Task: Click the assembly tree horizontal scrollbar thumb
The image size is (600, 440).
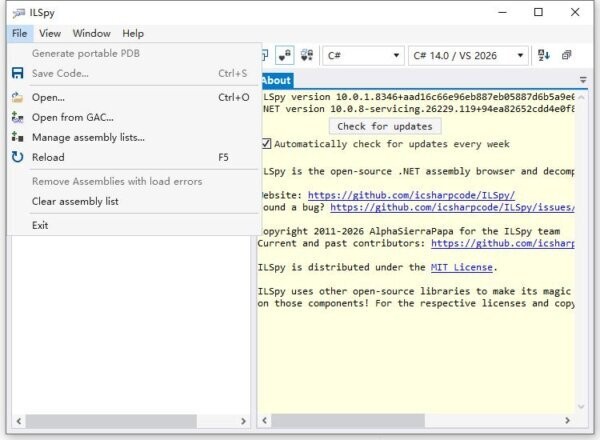Action: (111, 421)
